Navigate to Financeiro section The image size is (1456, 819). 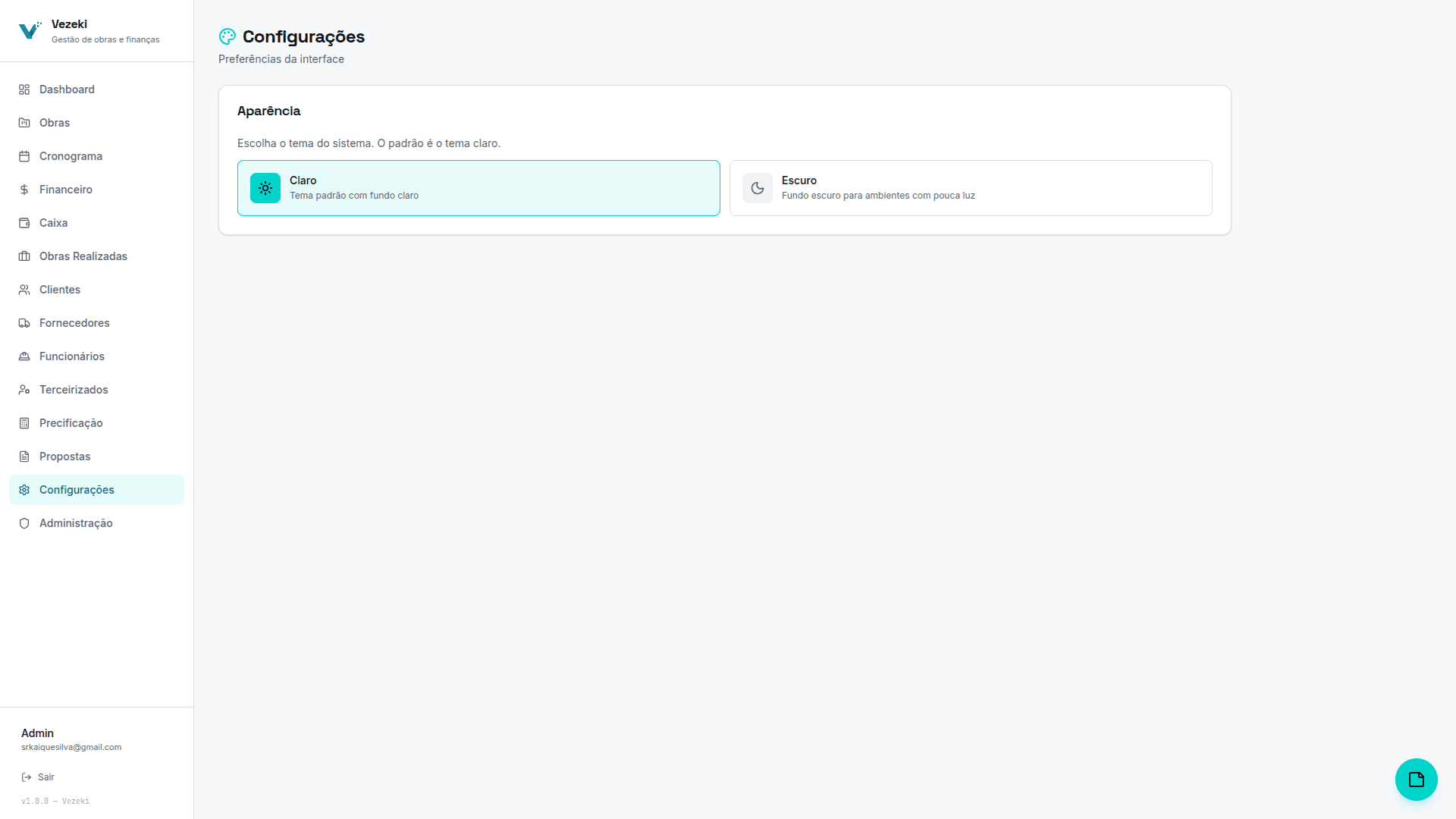(x=96, y=190)
